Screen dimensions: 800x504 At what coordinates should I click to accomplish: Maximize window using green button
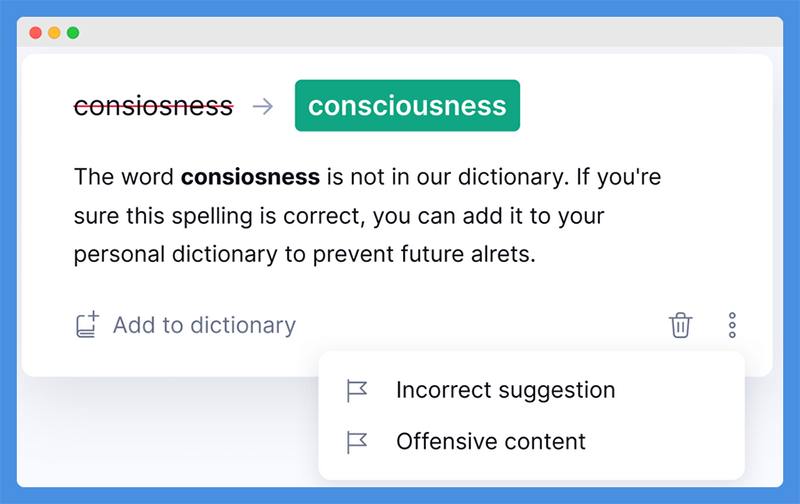73,33
